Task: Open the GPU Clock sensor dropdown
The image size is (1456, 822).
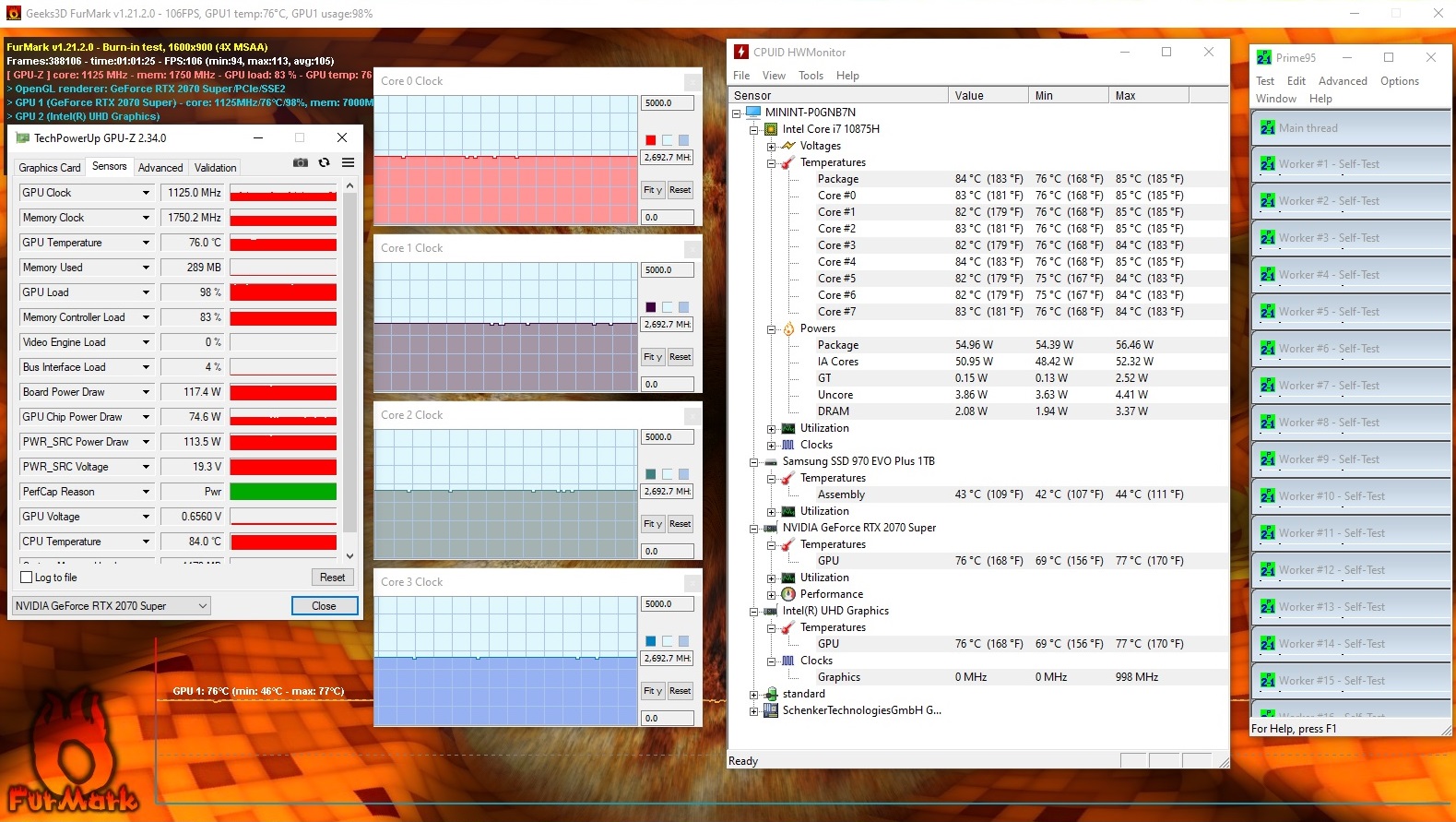Action: pos(146,193)
